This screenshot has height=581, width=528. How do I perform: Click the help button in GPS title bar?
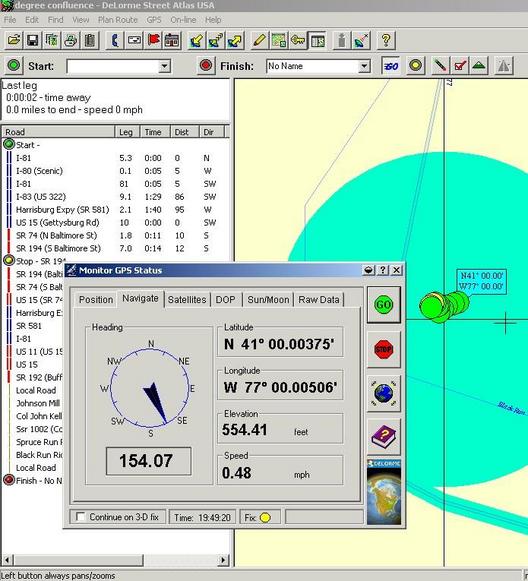(382, 270)
